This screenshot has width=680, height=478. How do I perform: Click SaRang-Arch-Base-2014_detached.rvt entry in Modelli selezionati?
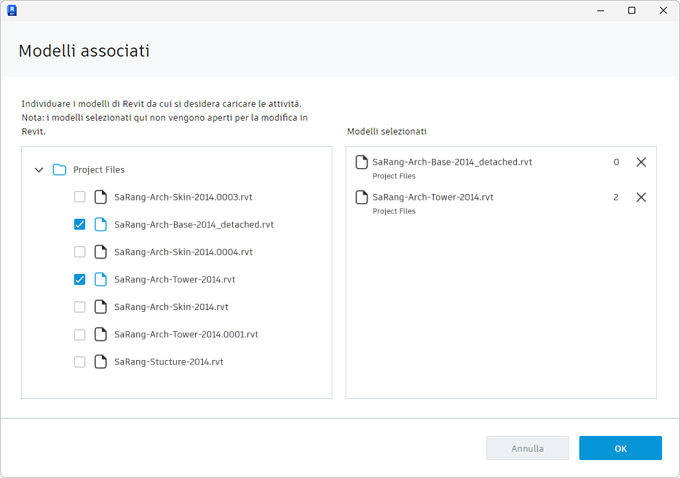click(x=452, y=162)
